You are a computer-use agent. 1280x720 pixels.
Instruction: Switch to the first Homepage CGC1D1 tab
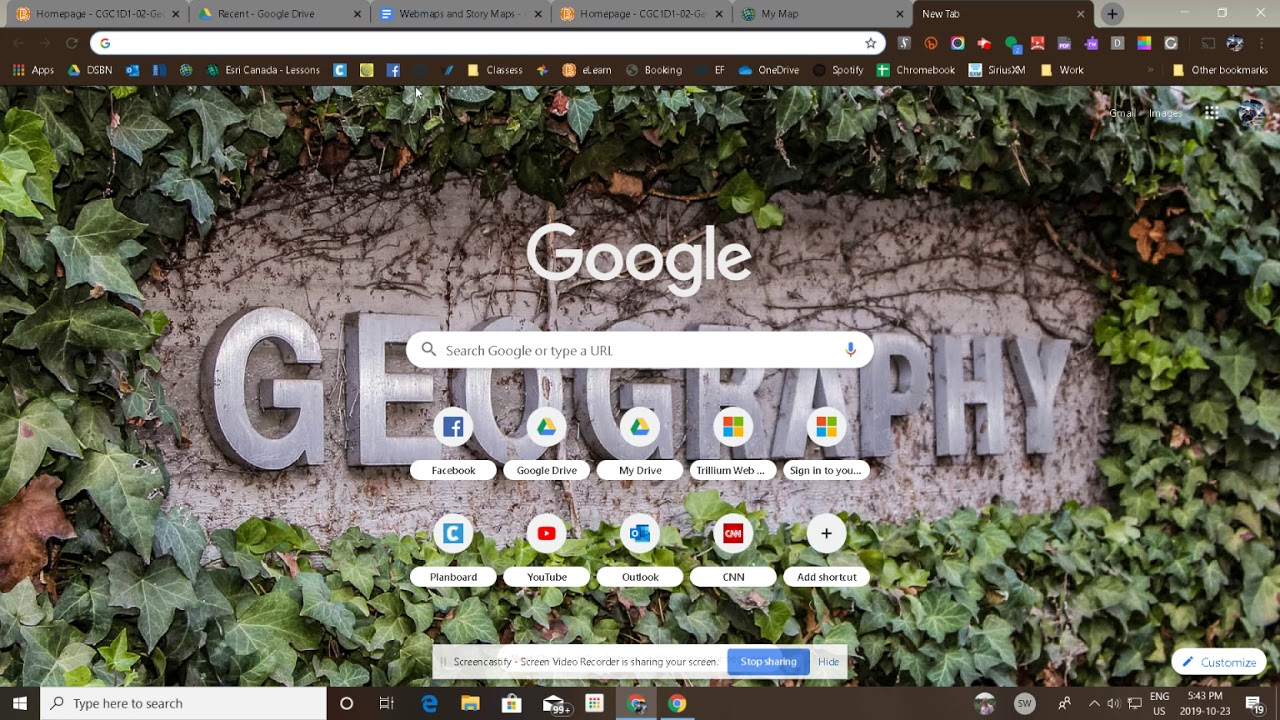tap(98, 14)
